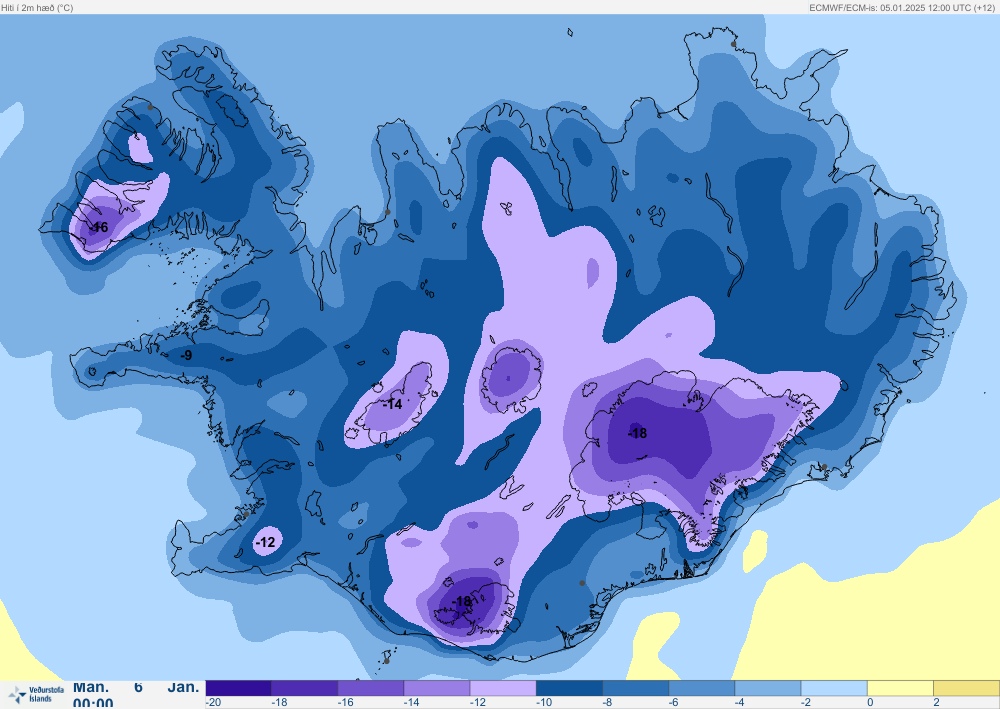Pick the legend swatch between -16 and -14
1000x709 pixels.
point(371,688)
